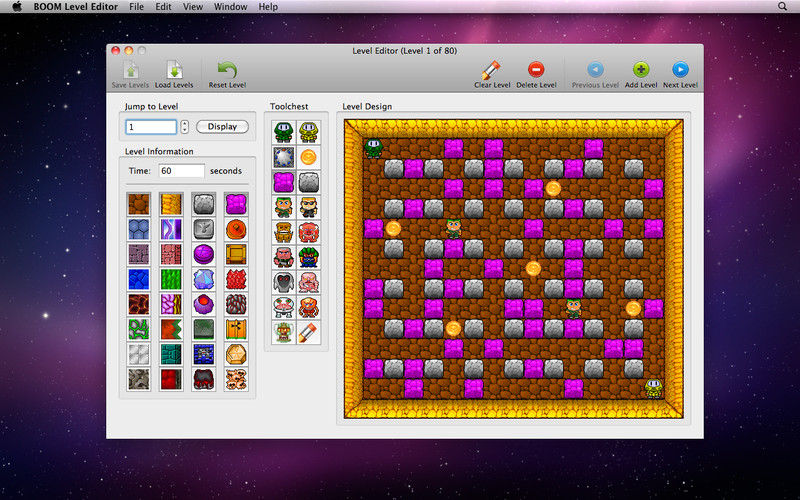Open the Edit menu
The width and height of the screenshot is (800, 500).
coord(163,7)
